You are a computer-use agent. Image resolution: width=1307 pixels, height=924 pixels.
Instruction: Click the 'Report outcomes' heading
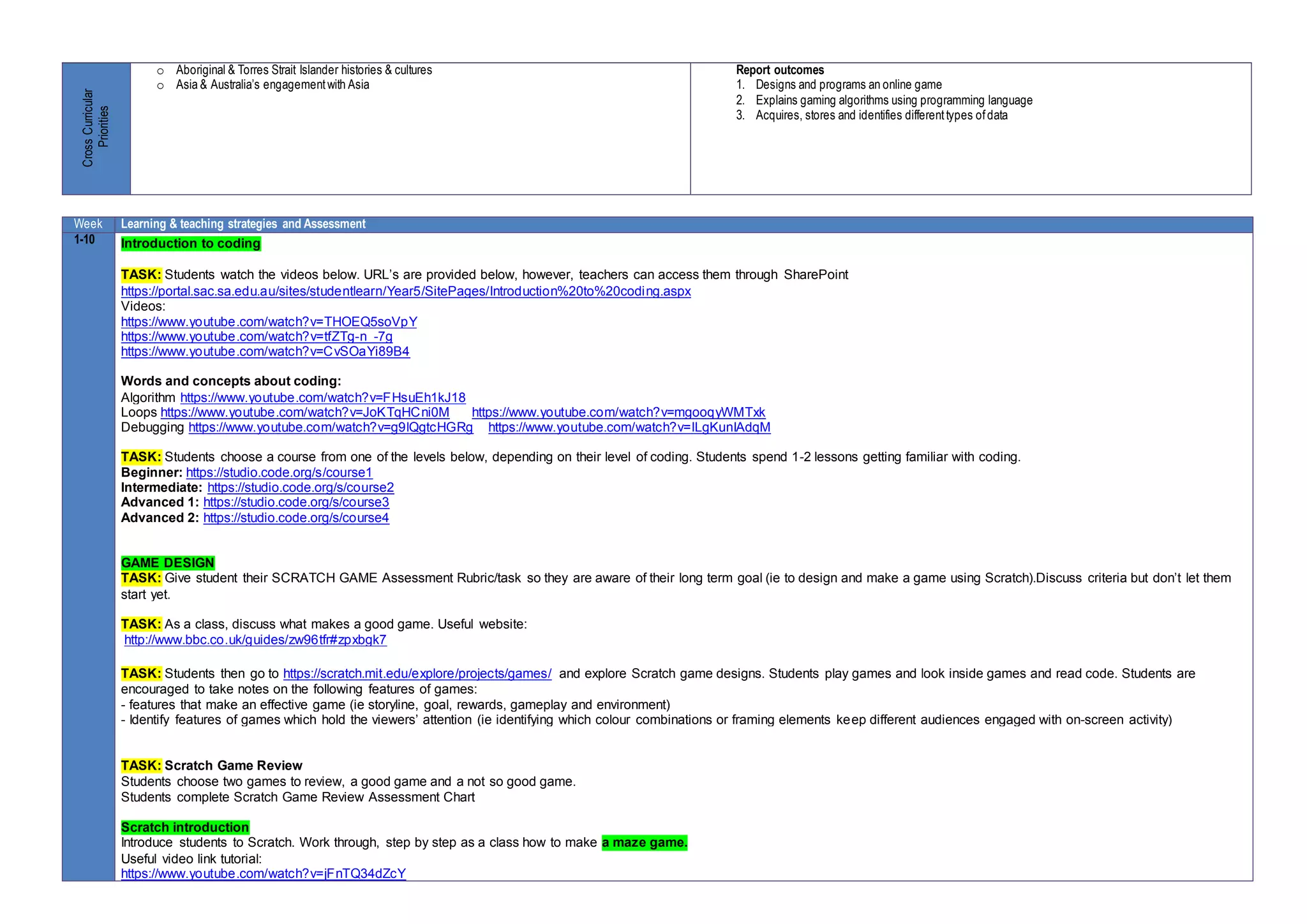coord(780,70)
